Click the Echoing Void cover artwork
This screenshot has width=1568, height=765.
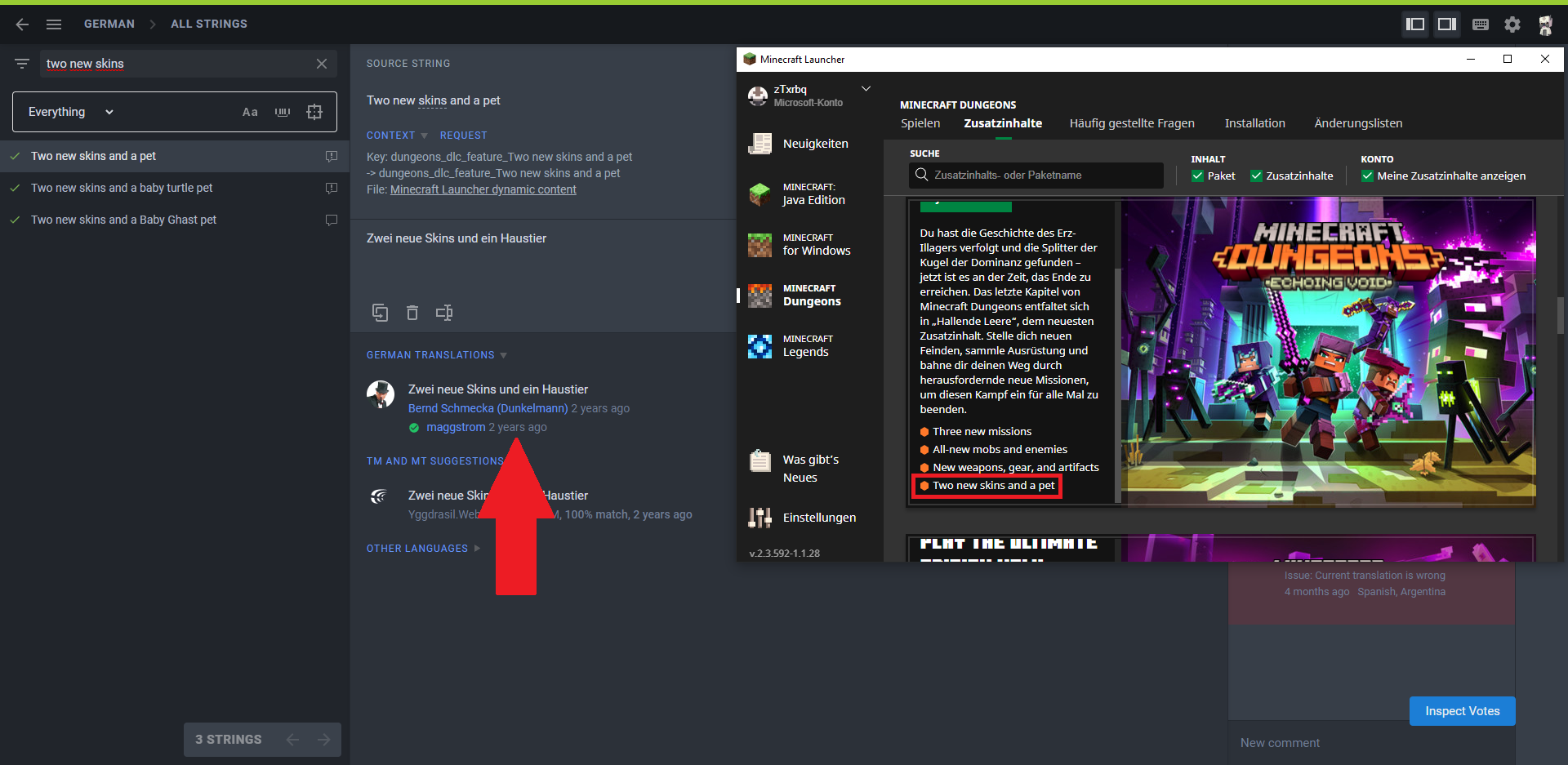pyautogui.click(x=1328, y=352)
